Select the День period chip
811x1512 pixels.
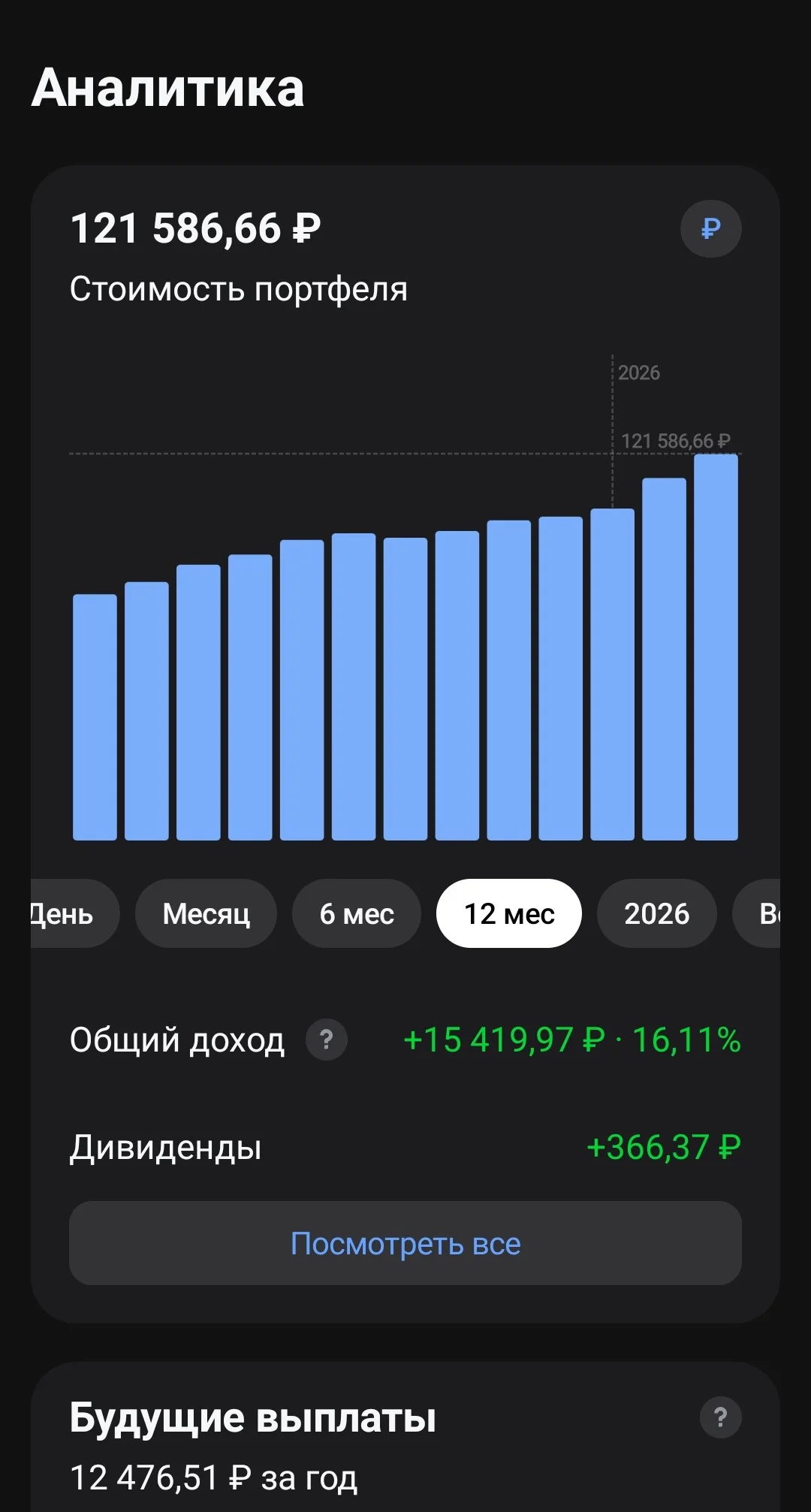click(x=74, y=913)
